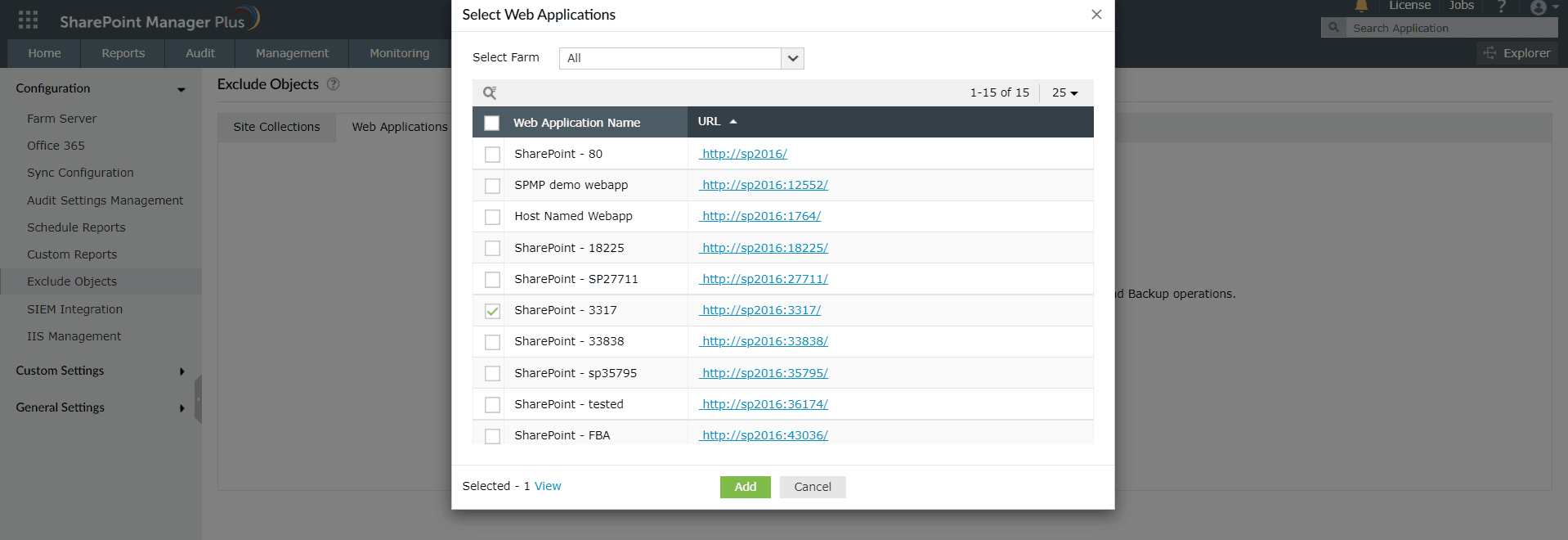Check the Host Named Webapp checkbox

point(492,217)
